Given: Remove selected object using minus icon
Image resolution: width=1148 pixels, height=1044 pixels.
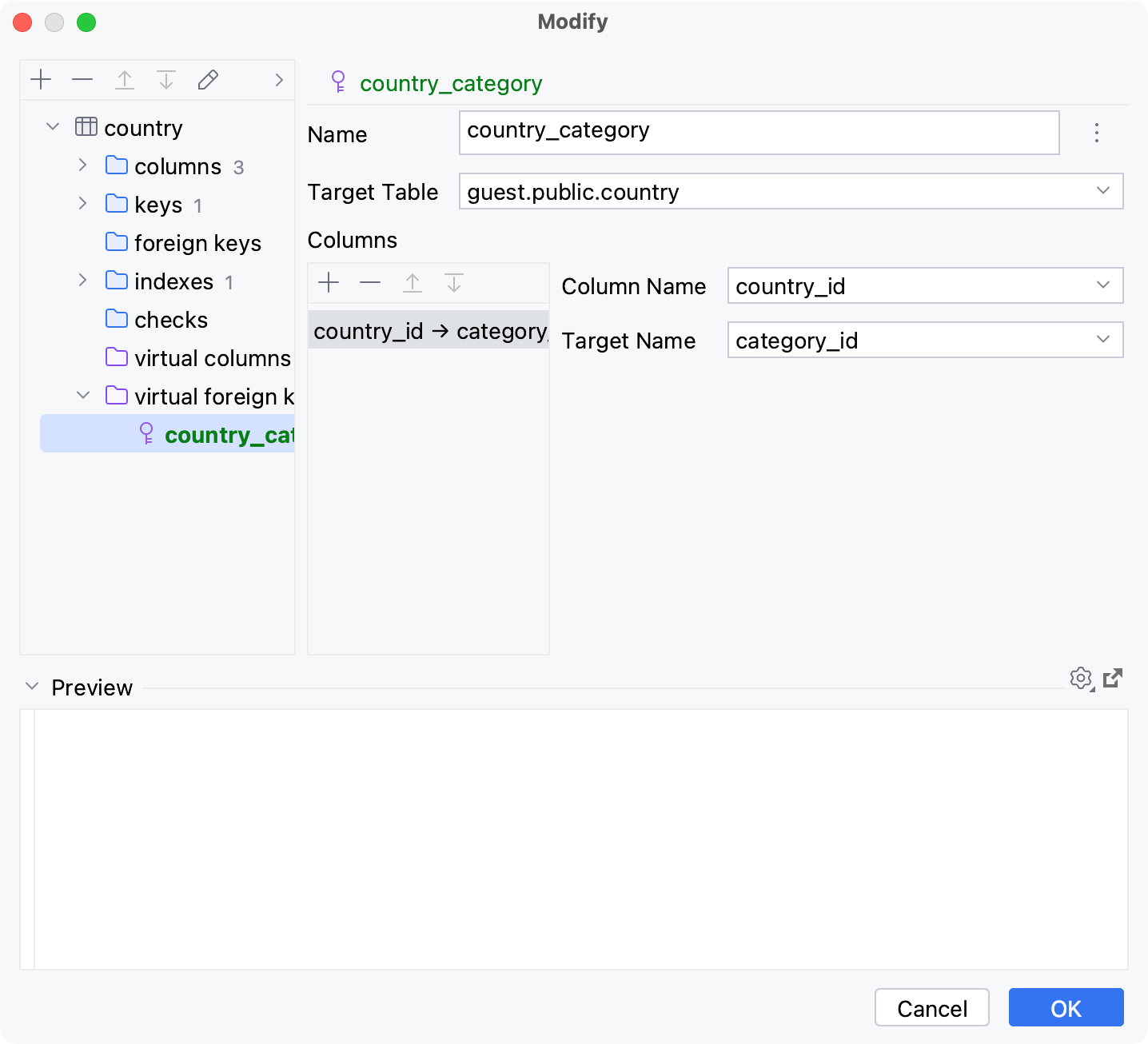Looking at the screenshot, I should [x=82, y=79].
